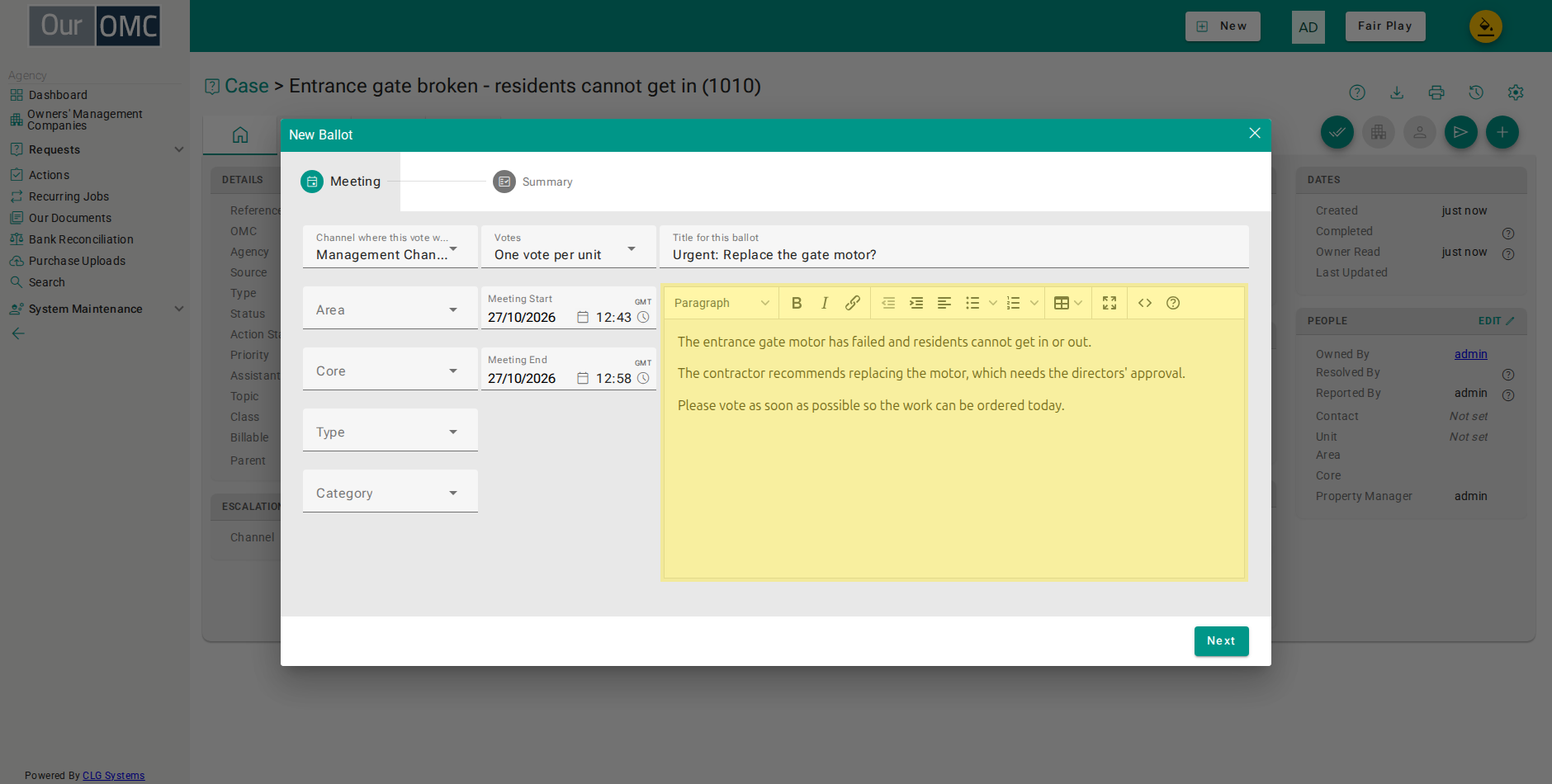This screenshot has height=784, width=1552.
Task: Open the CLG Systems link
Action: tap(113, 776)
